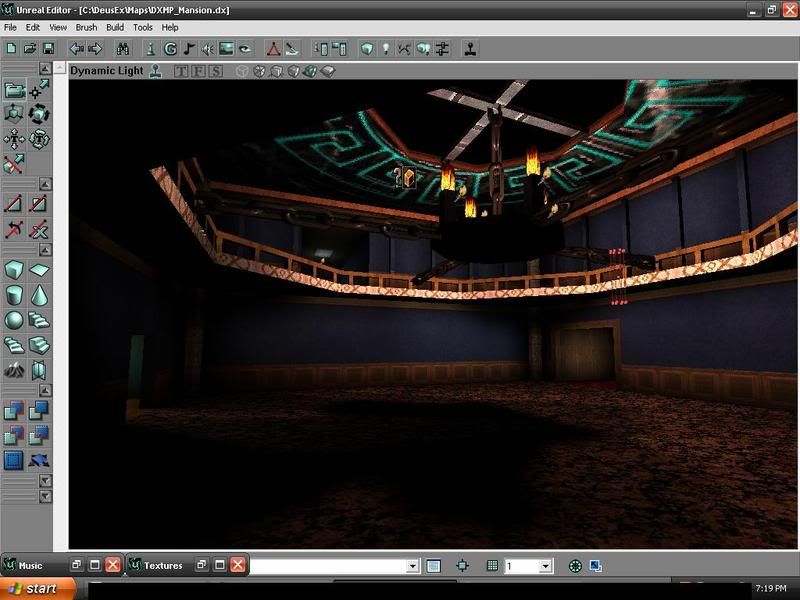
Task: Open Build Options sliders icon
Action: tap(442, 49)
